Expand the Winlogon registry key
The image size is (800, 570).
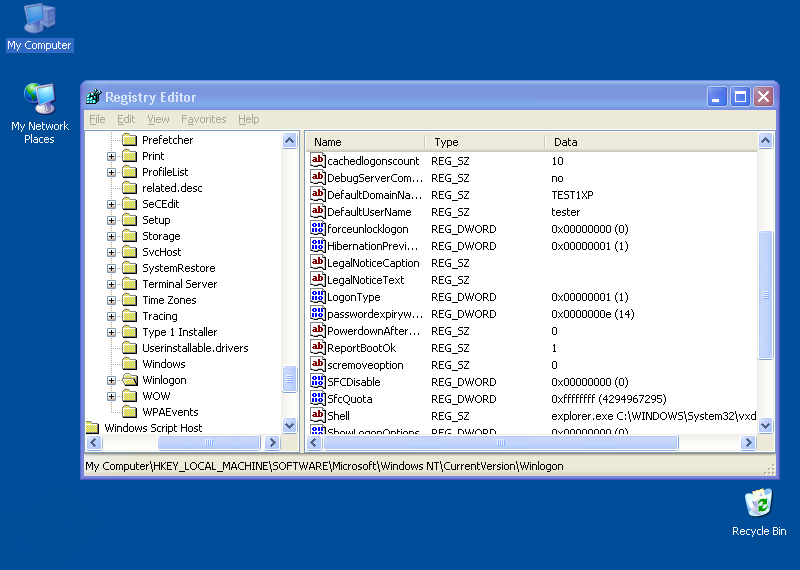(111, 380)
